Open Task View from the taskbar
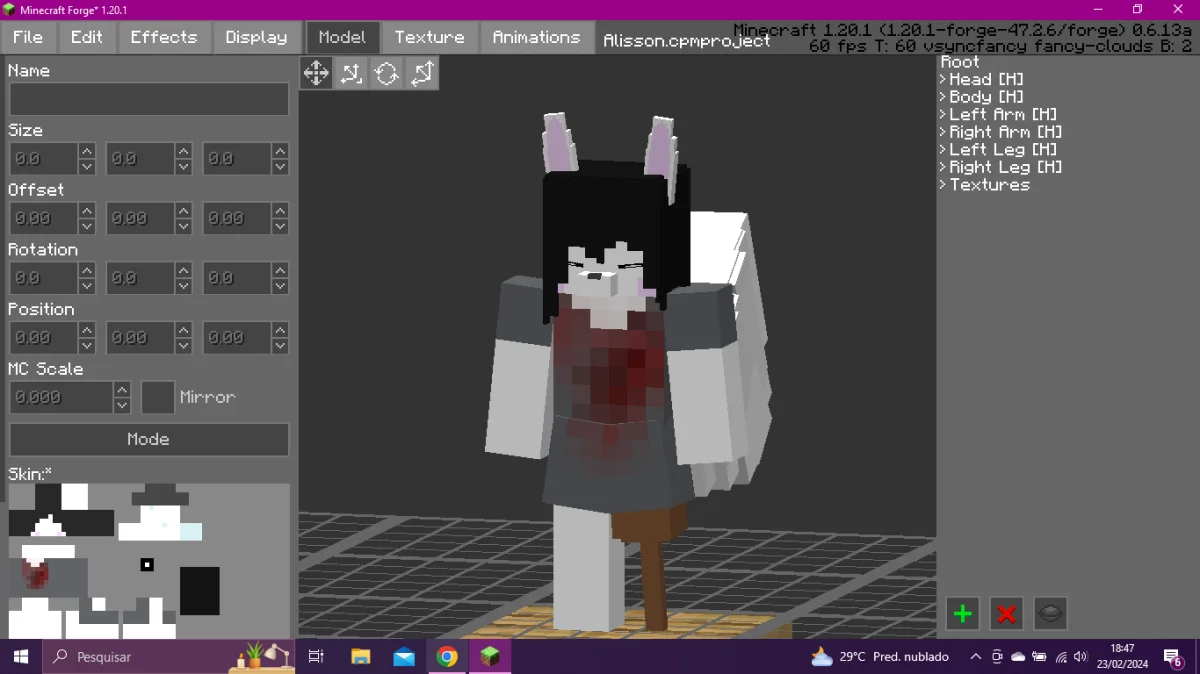The image size is (1200, 674). point(316,657)
